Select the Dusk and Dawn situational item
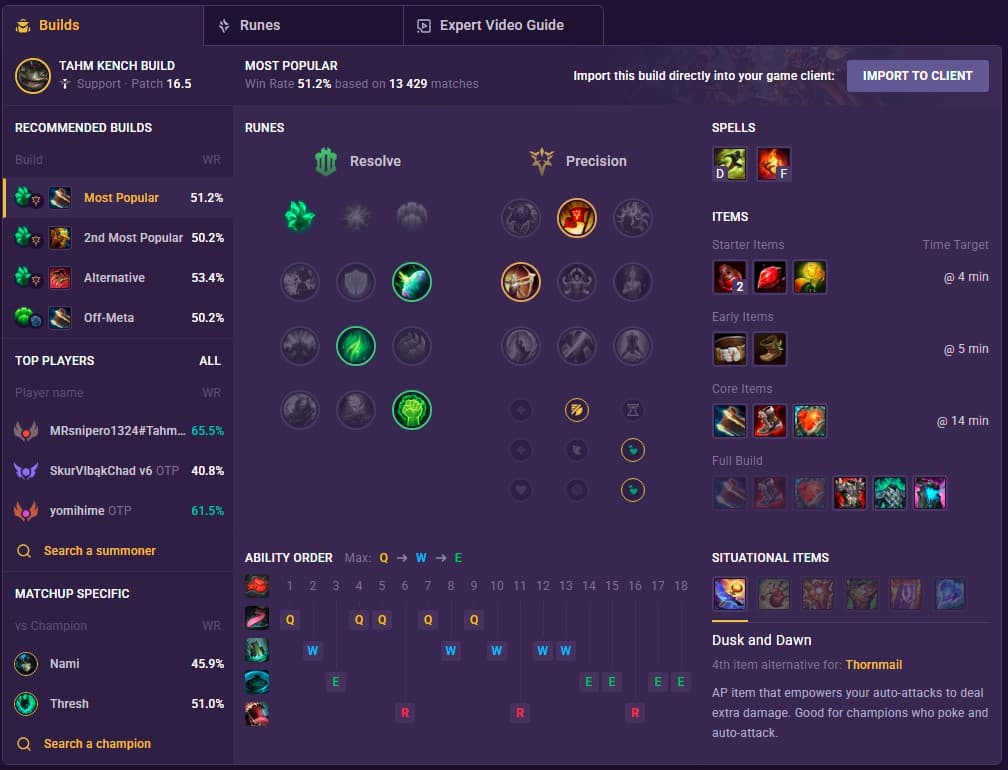Screen dimensions: 1008x770 (x=730, y=593)
